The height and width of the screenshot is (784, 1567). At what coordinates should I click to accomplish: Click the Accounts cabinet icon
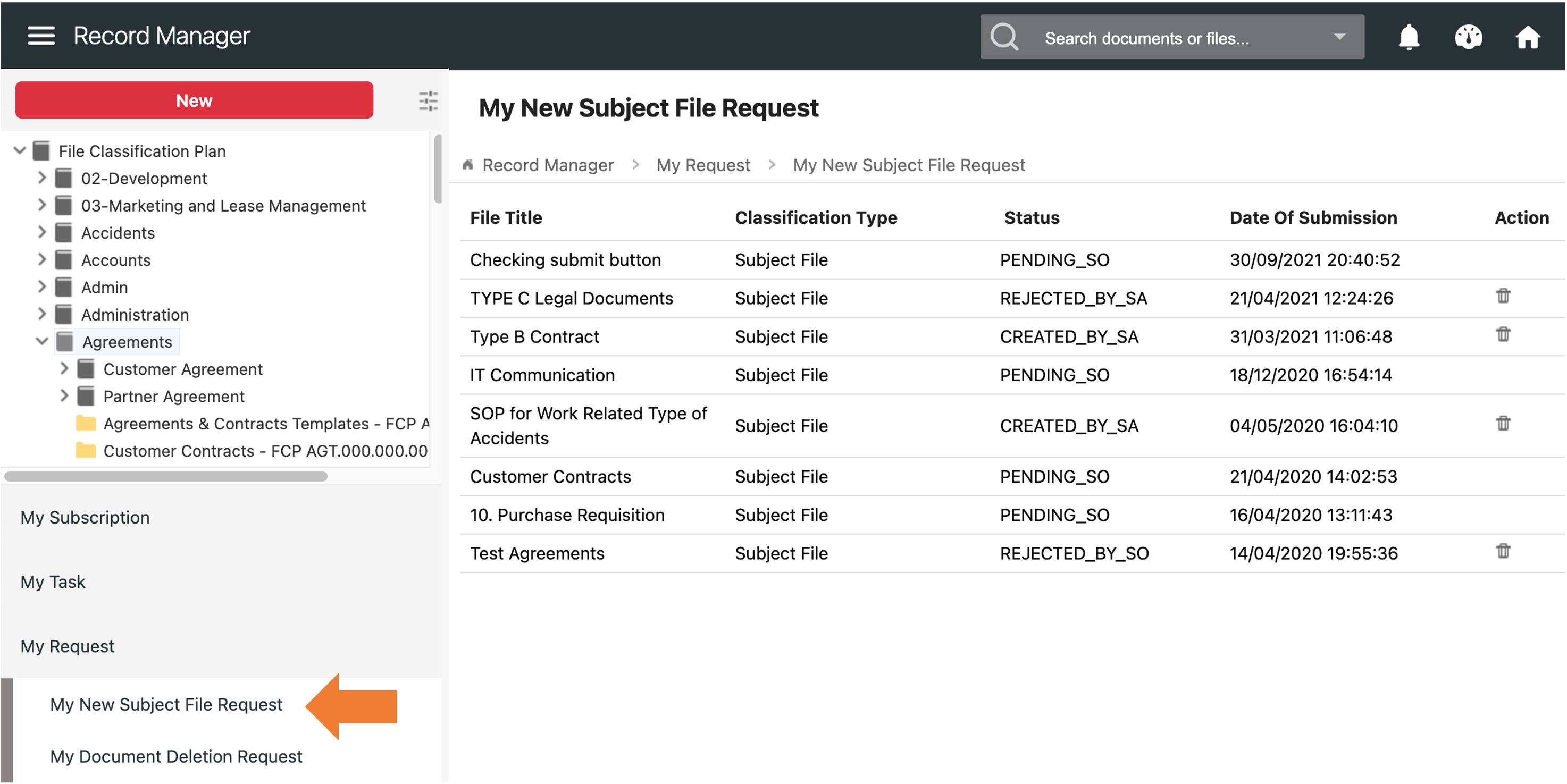point(63,260)
